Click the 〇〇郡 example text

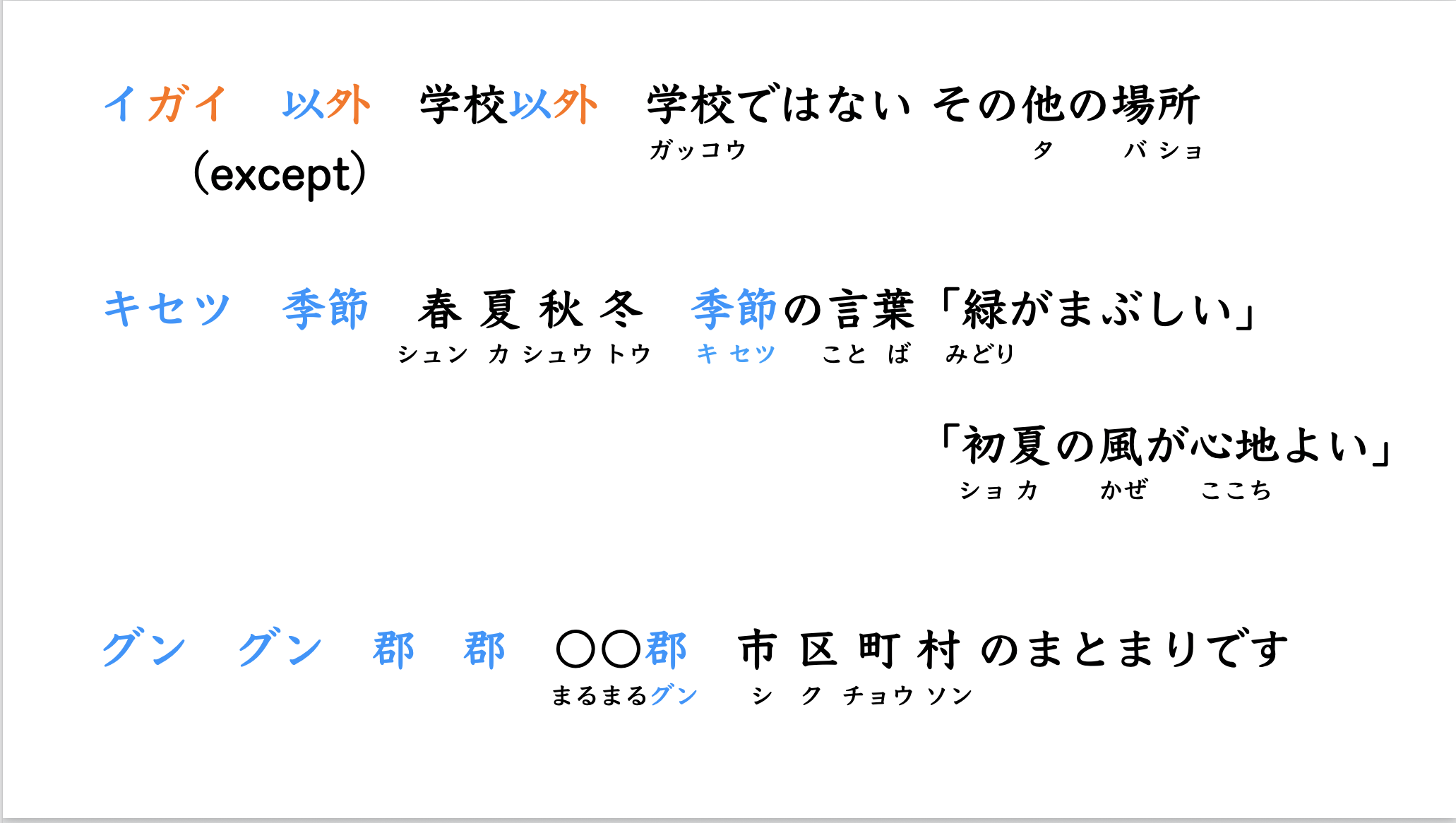621,649
